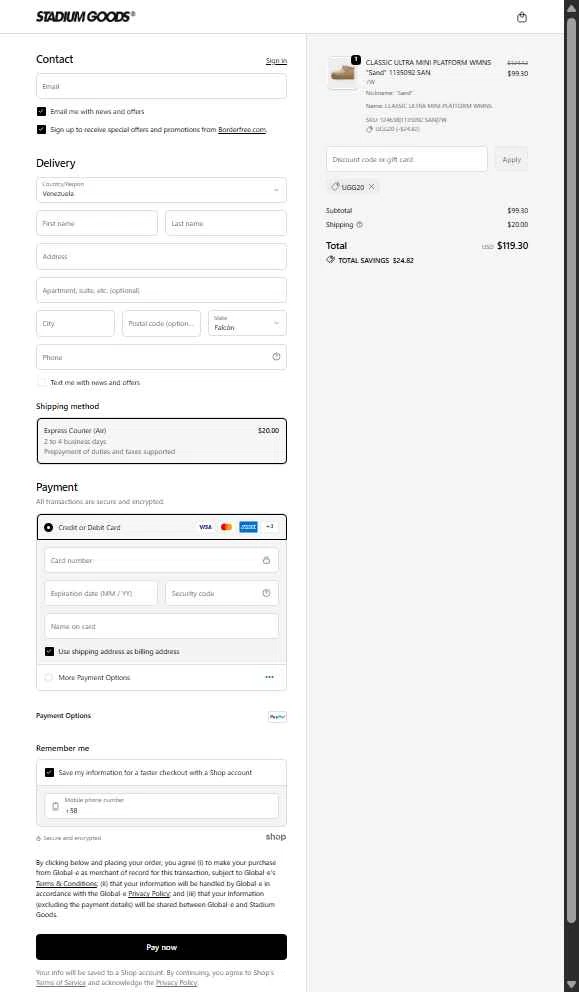The image size is (579, 992).
Task: Click the Mastercard icon
Action: [227, 527]
